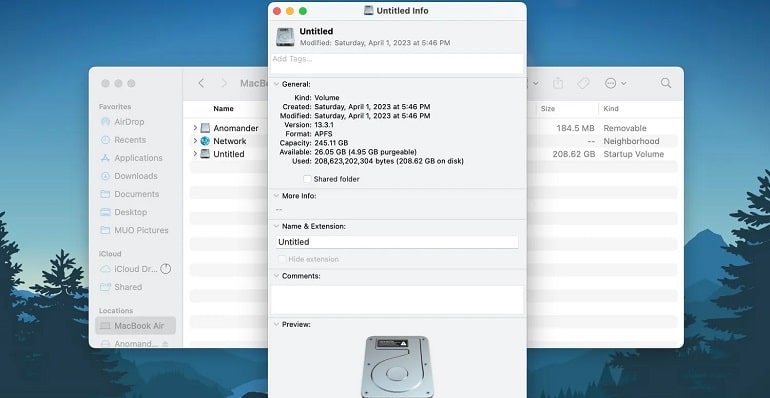770x398 pixels.
Task: Click the back arrow in Finder toolbar
Action: pyautogui.click(x=201, y=83)
